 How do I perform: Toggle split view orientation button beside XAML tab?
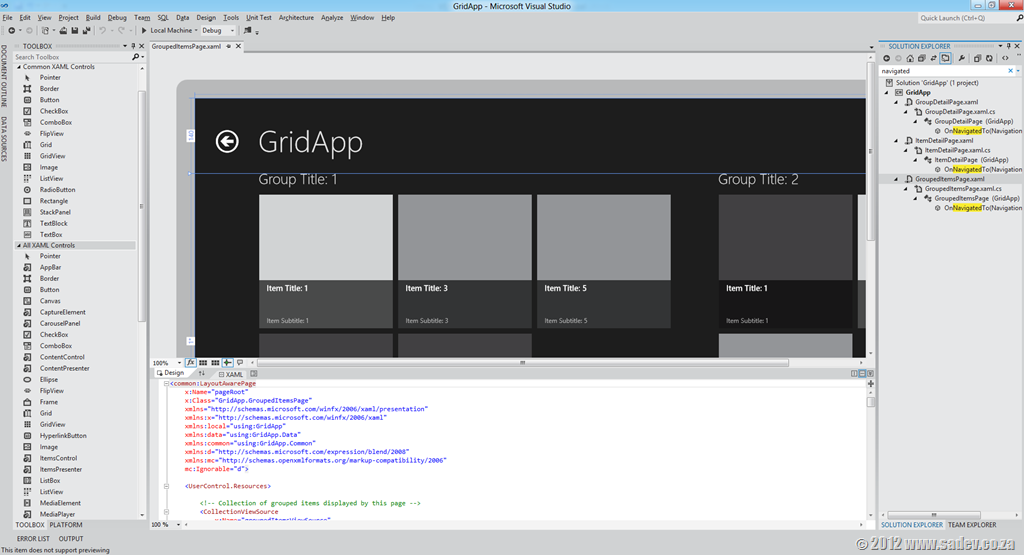coord(253,373)
